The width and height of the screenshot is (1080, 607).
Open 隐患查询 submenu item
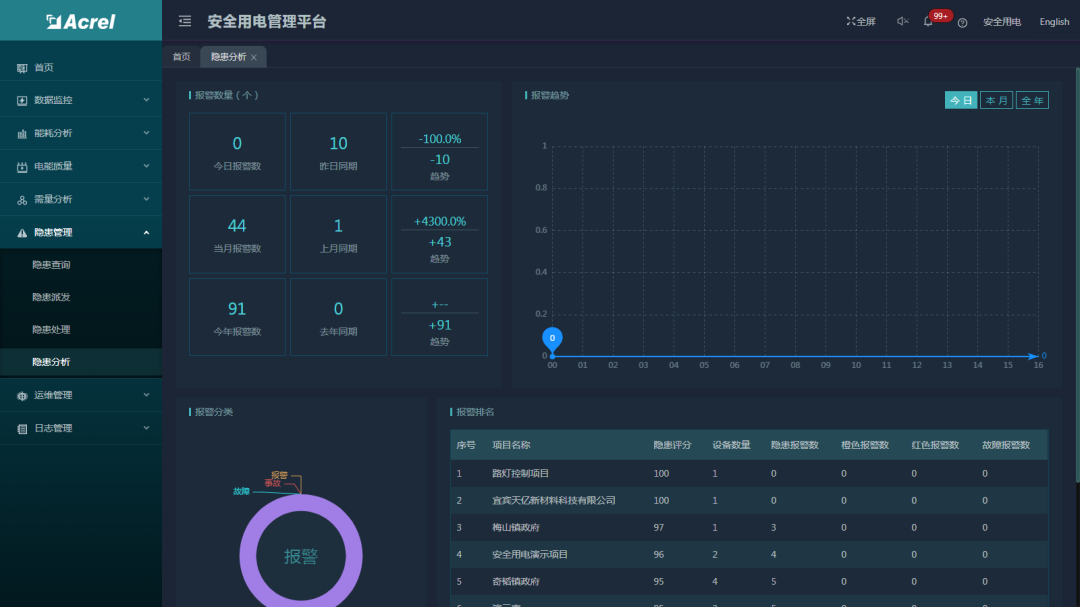click(x=51, y=265)
